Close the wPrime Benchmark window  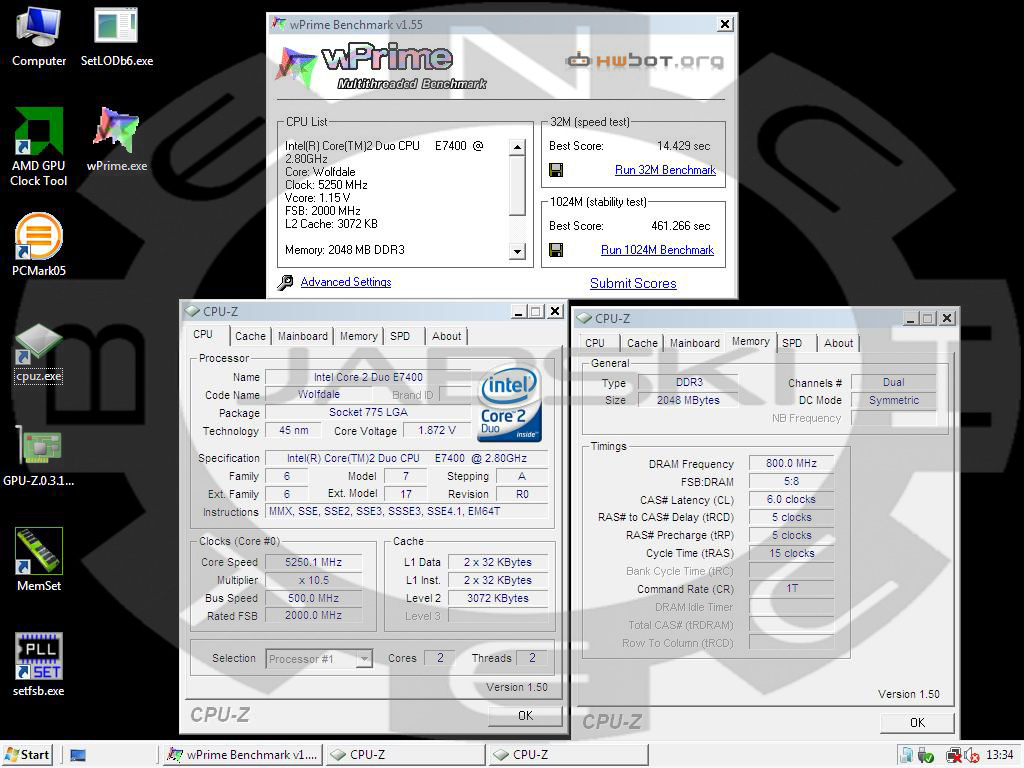click(x=725, y=24)
